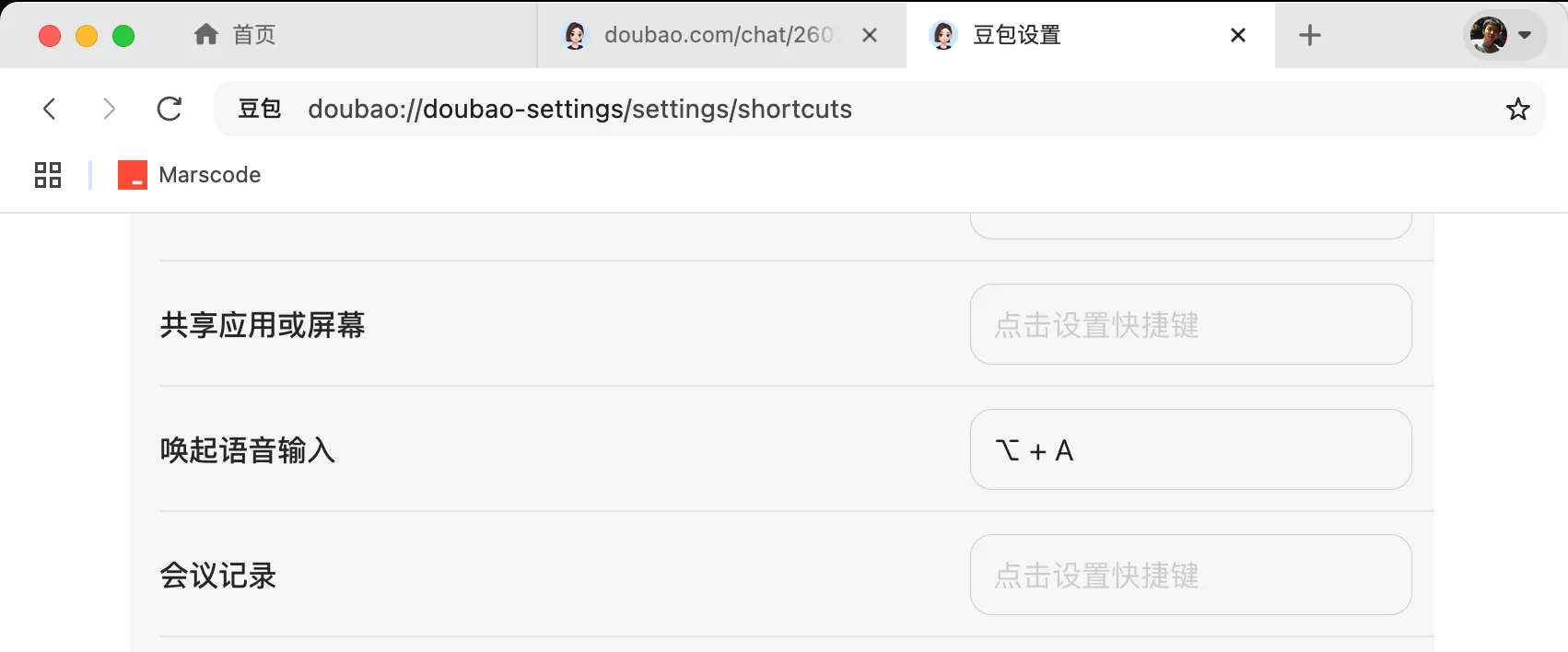This screenshot has height=652, width=1568.
Task: Close the 豆包设置 tab
Action: pos(1238,35)
